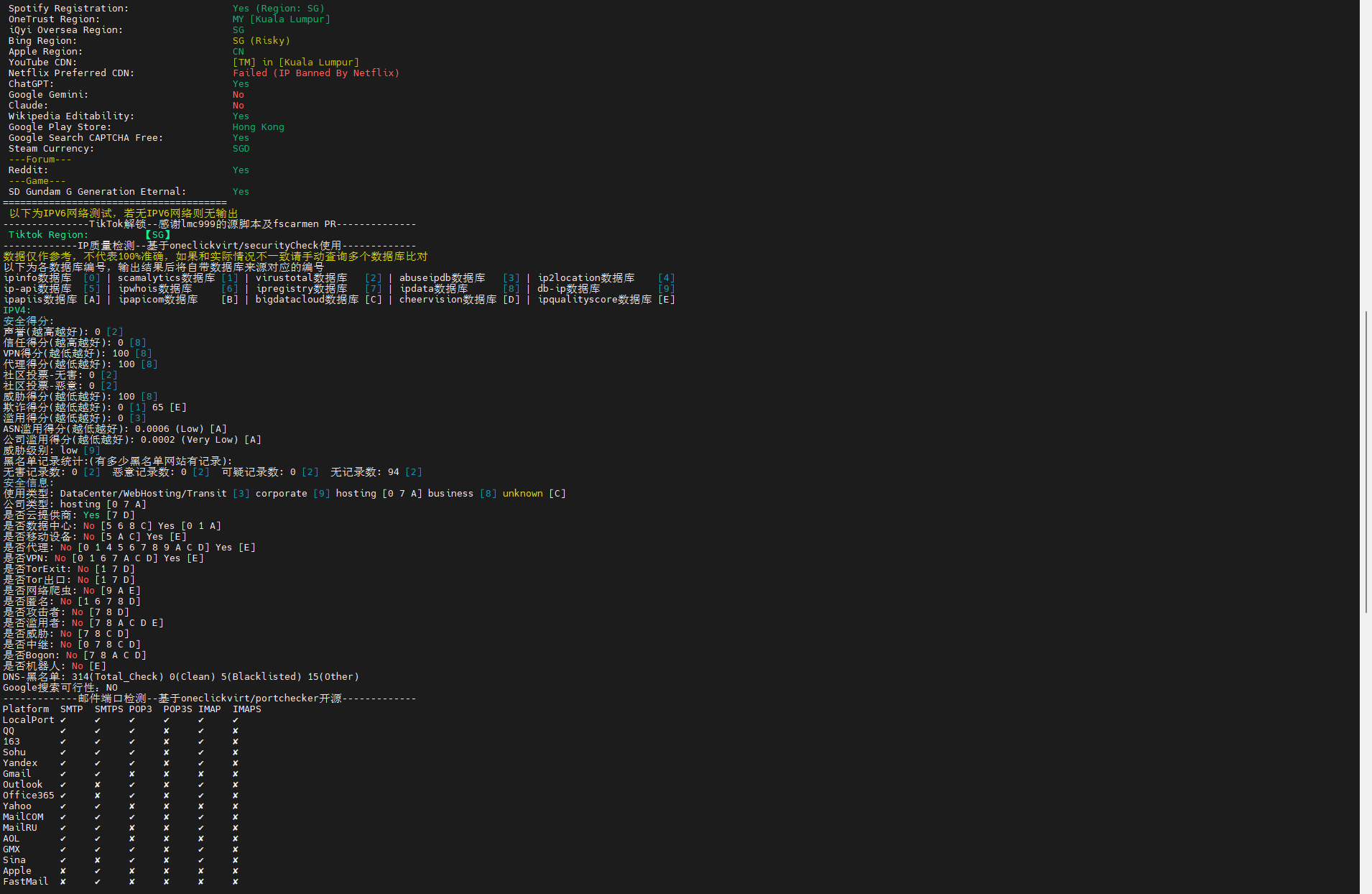This screenshot has width=1372, height=894.
Task: Click '[TM] in [Kuala Lumpur]' YouTube CDN value
Action: pos(296,63)
